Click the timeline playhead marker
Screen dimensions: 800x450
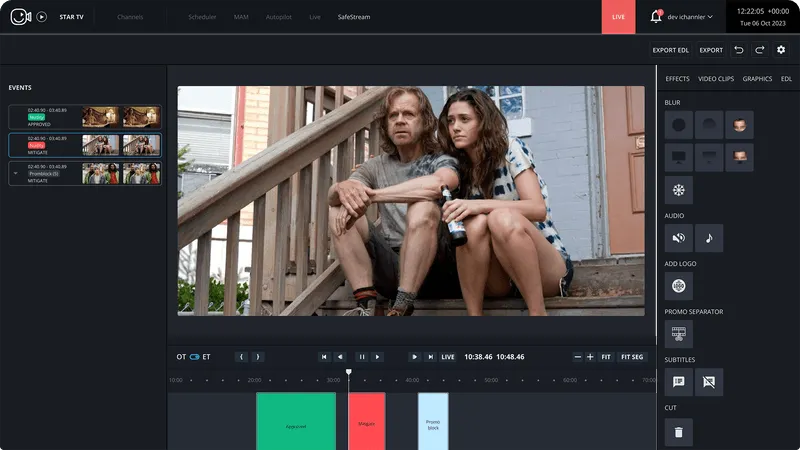click(348, 372)
